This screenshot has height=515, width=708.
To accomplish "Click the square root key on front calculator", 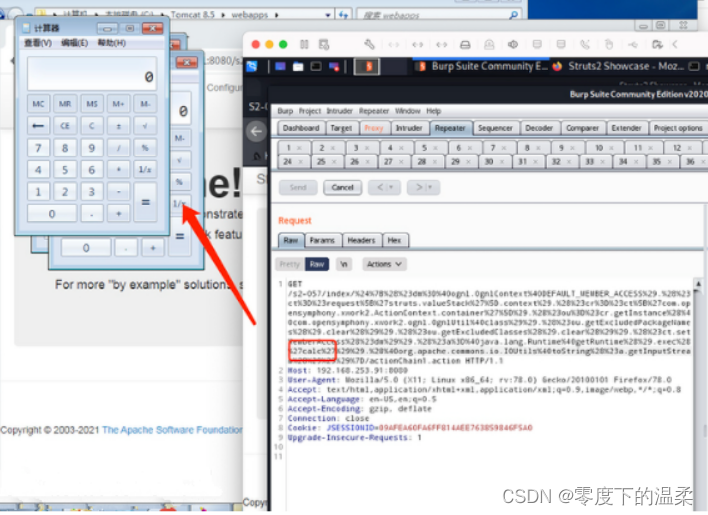I will pyautogui.click(x=145, y=126).
